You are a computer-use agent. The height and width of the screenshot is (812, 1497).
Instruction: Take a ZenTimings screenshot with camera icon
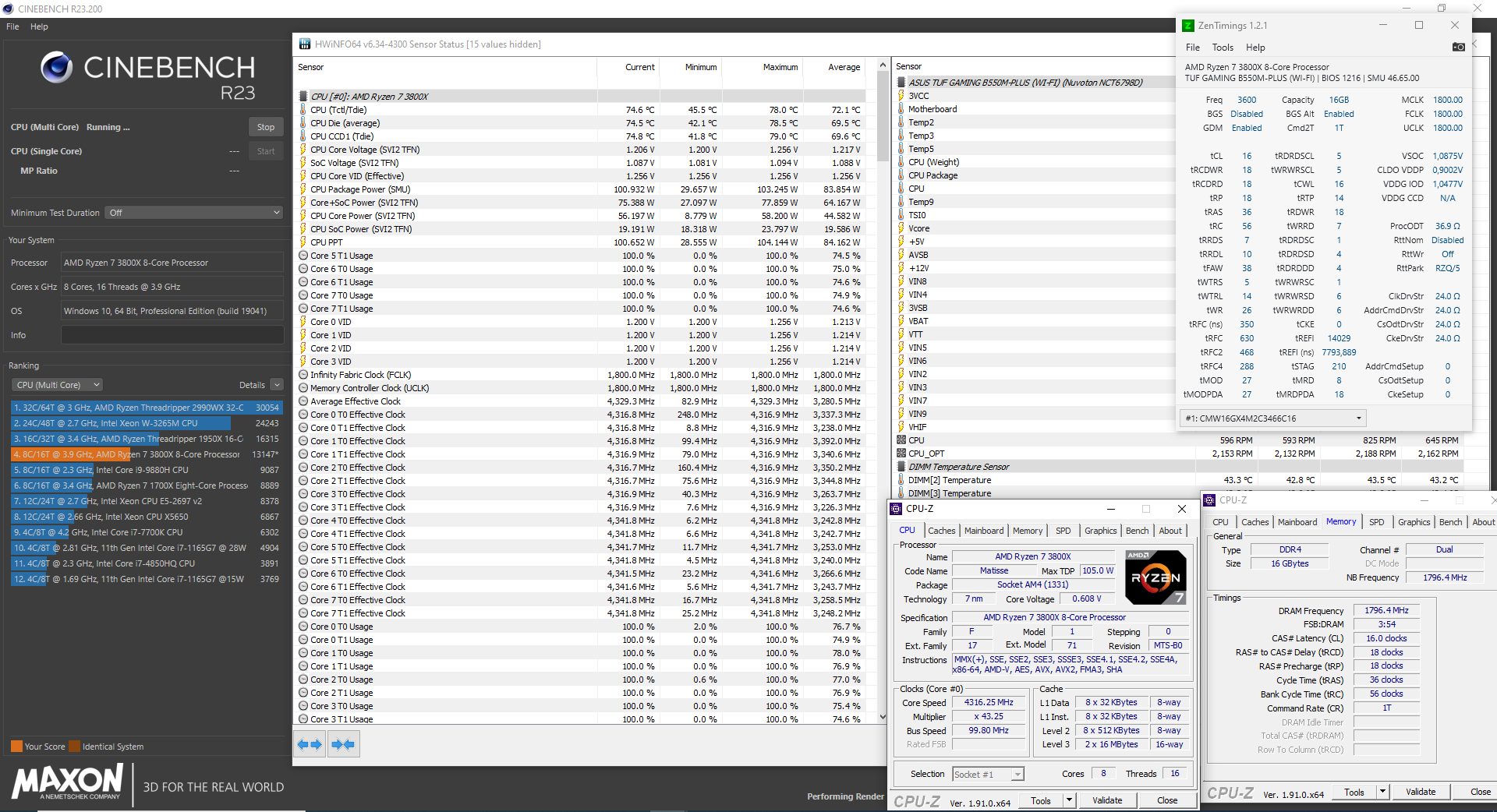click(1458, 47)
